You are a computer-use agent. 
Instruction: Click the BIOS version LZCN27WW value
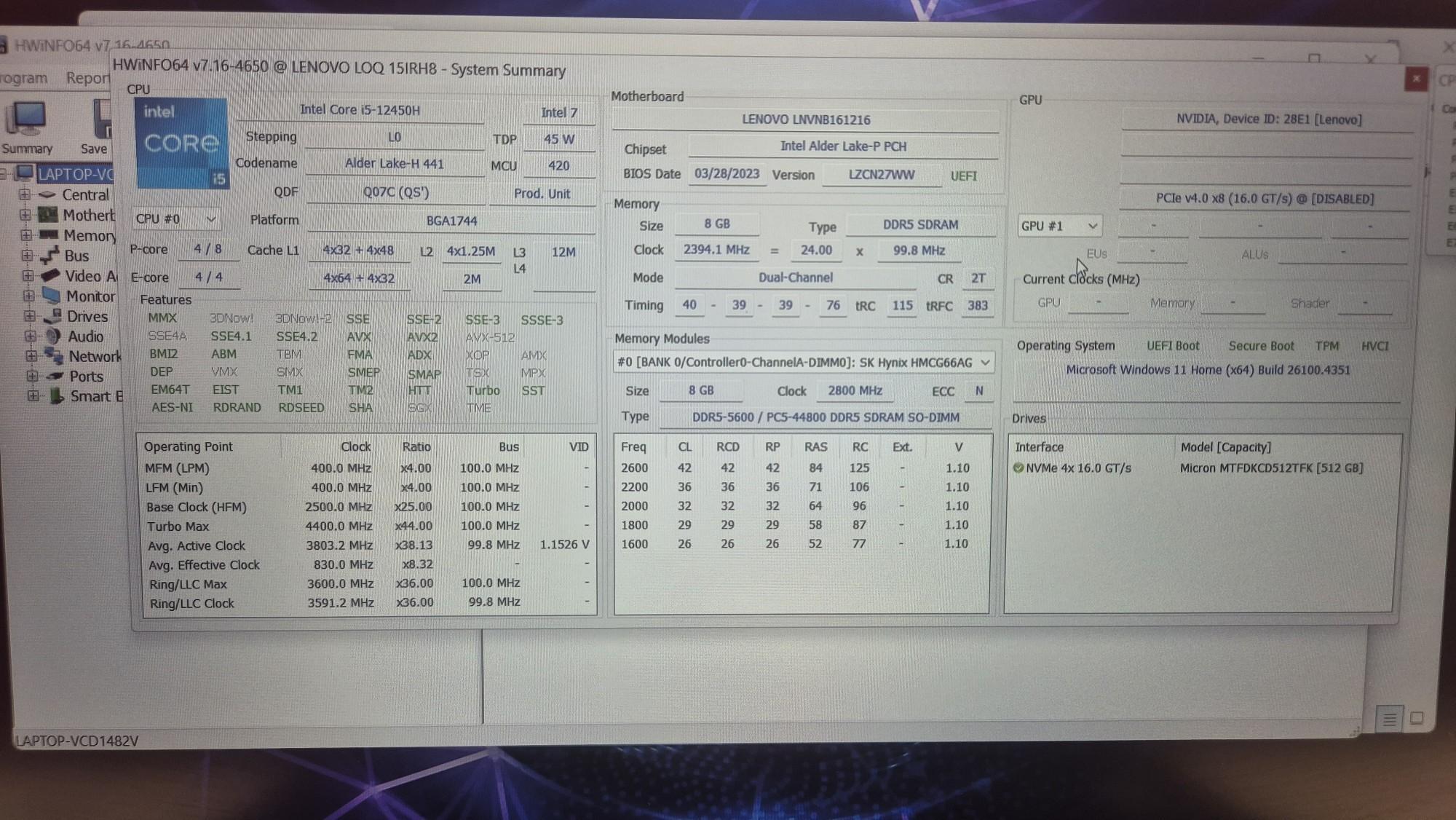pos(881,175)
